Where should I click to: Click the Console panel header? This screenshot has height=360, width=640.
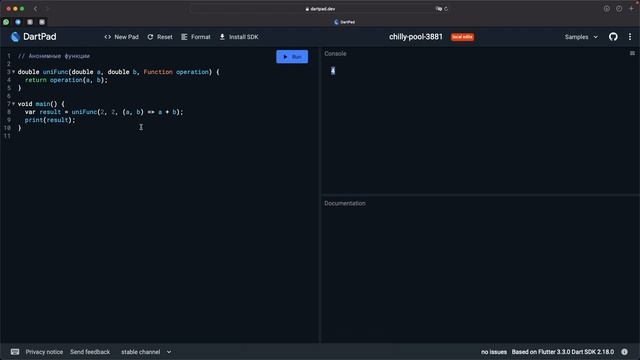[335, 53]
